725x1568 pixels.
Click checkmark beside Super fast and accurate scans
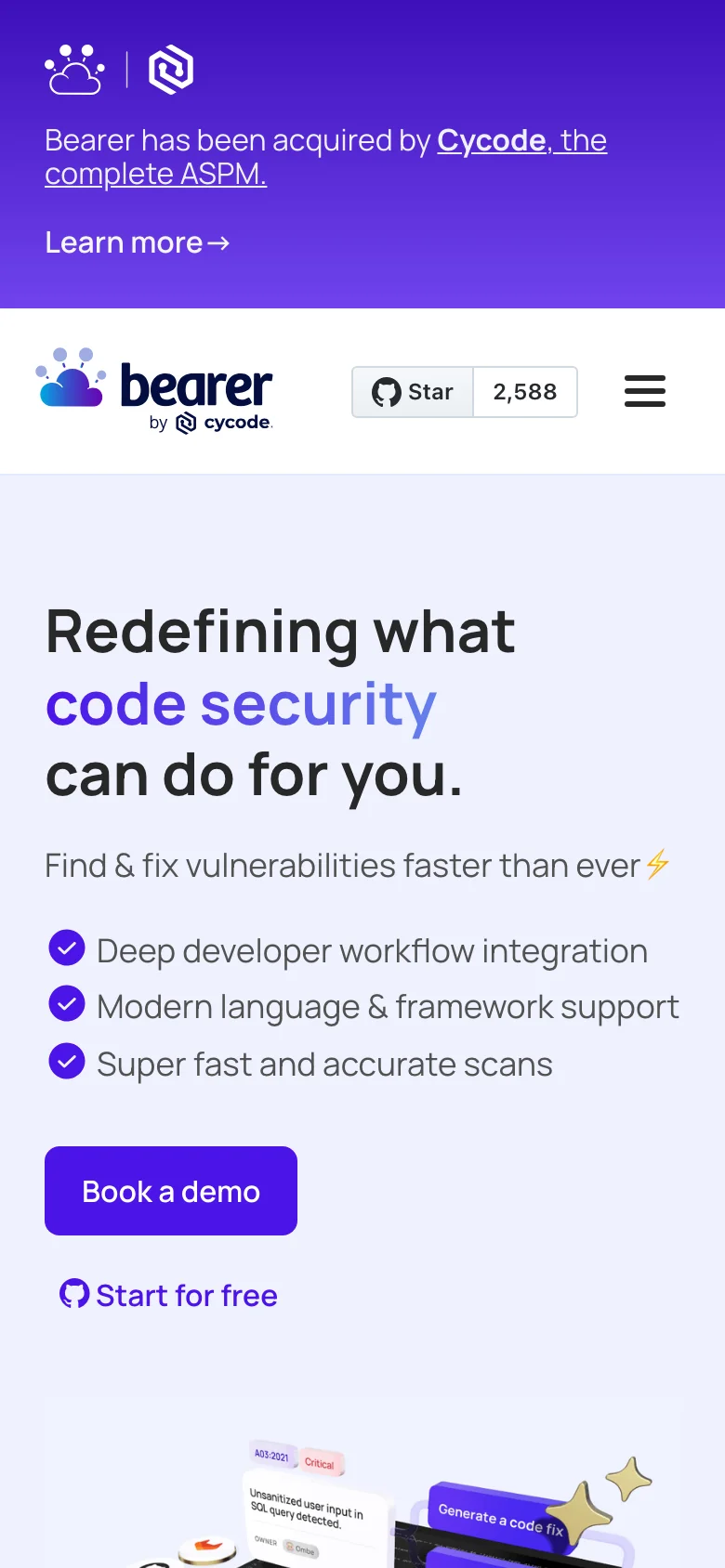[67, 1061]
